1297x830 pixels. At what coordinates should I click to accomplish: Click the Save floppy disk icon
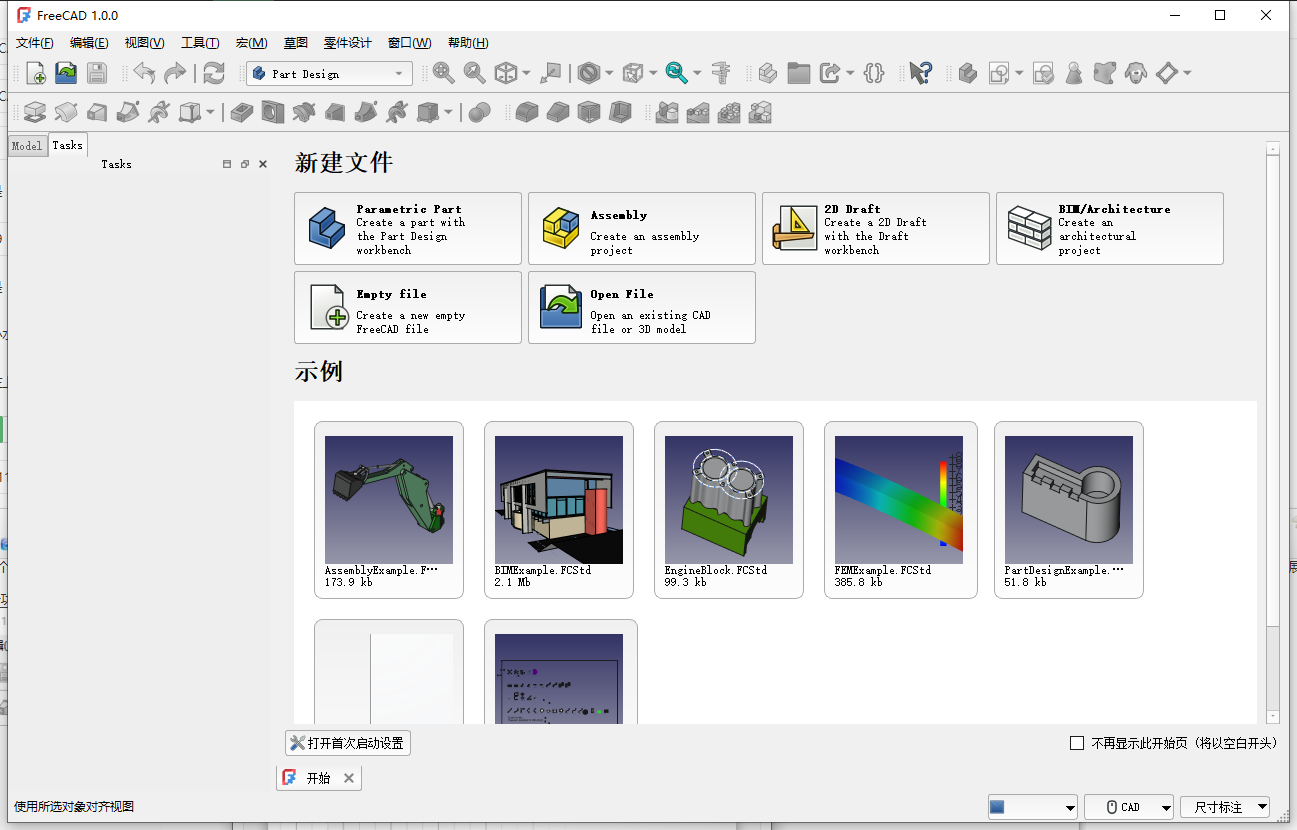coord(96,73)
